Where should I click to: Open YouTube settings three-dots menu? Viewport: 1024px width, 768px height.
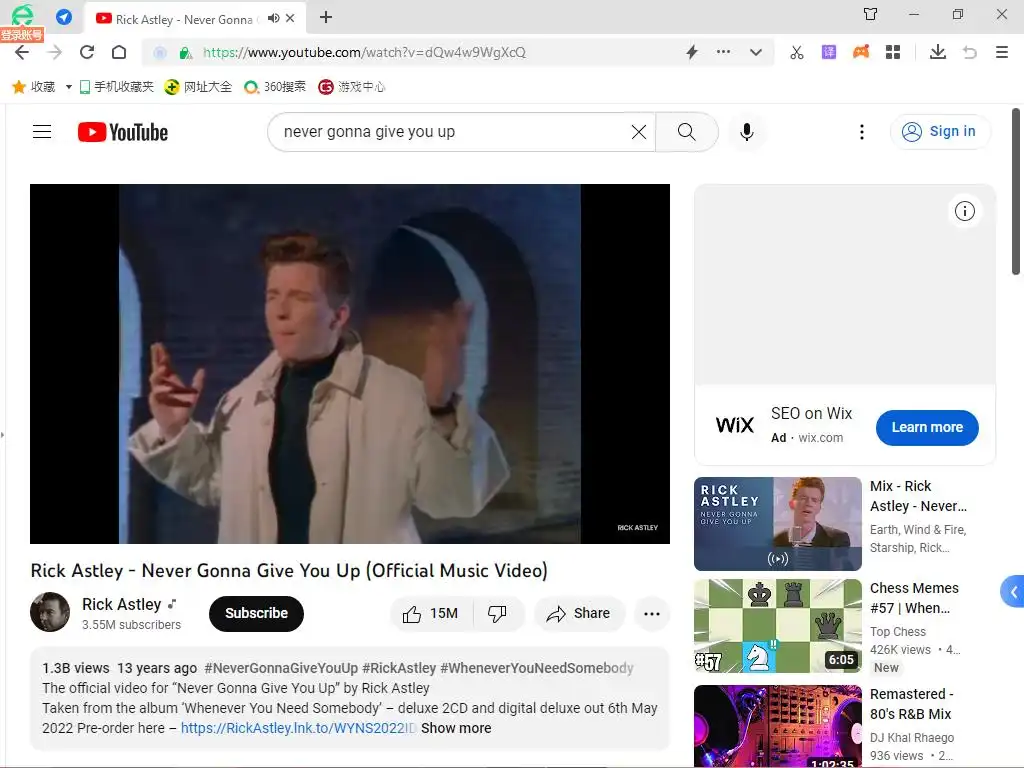862,132
